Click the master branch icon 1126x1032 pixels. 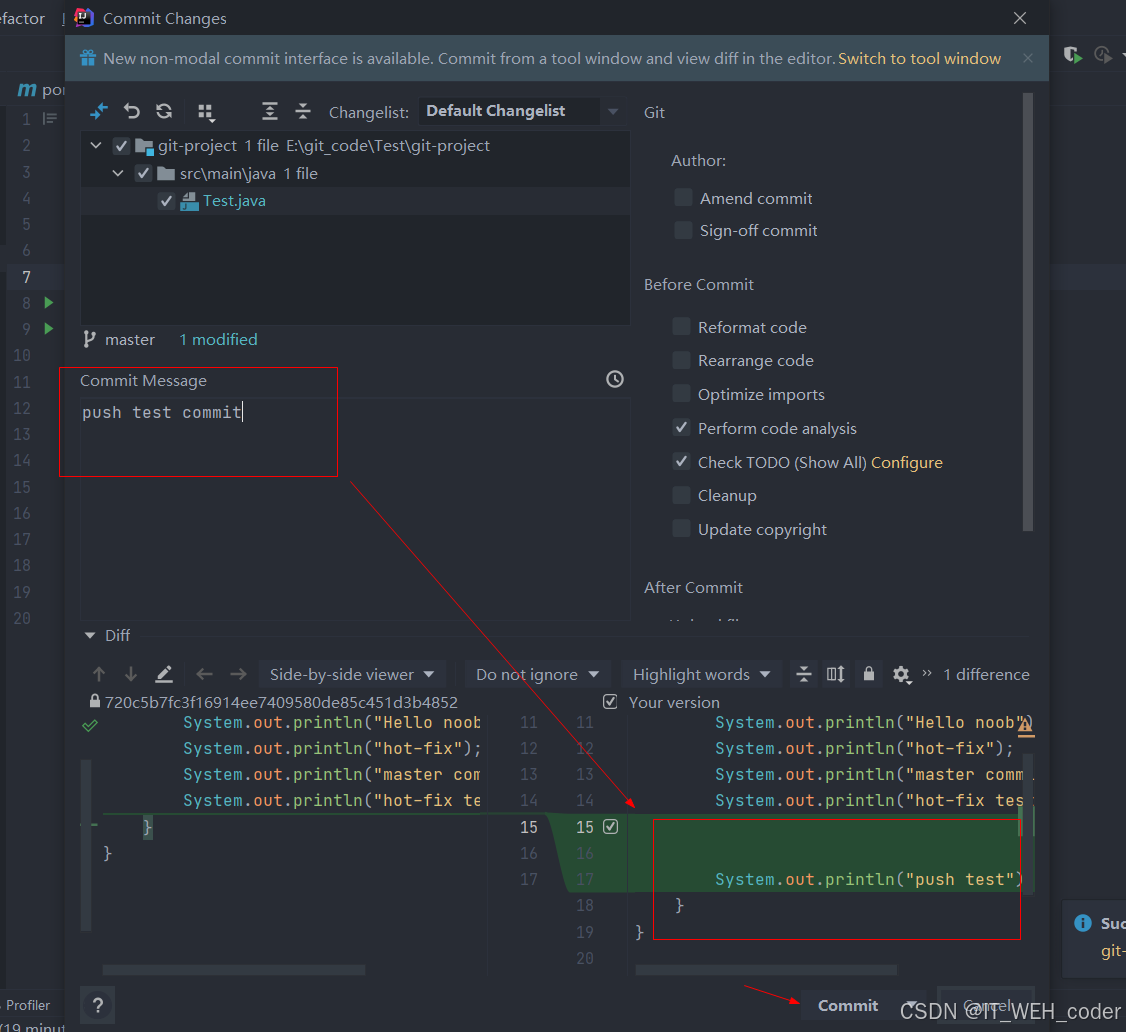pos(90,339)
